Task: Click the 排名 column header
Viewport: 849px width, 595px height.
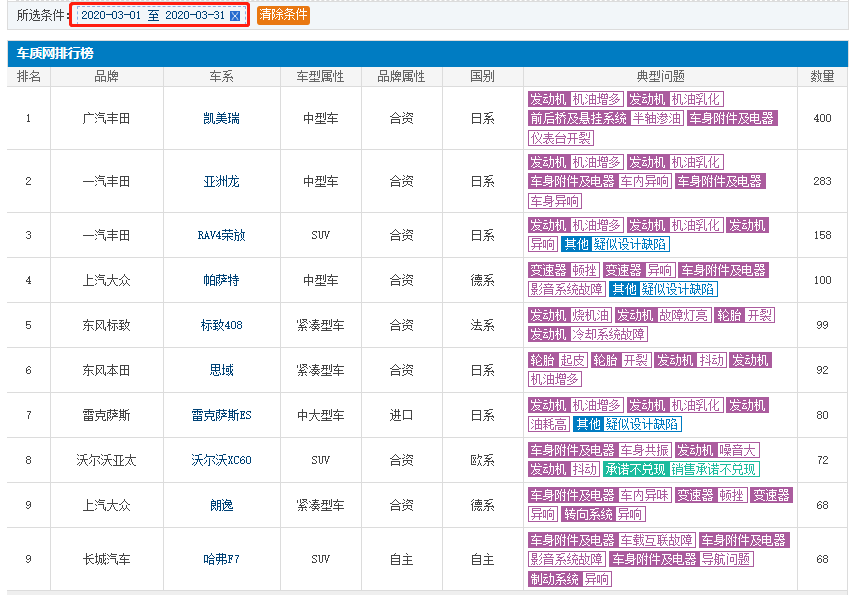Action: click(29, 76)
